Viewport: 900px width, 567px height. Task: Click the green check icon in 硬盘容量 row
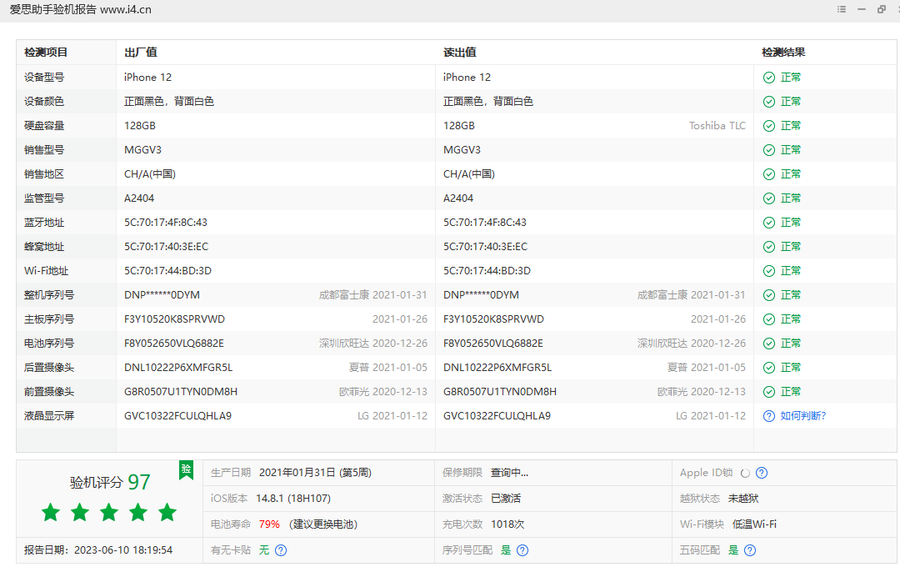[769, 126]
